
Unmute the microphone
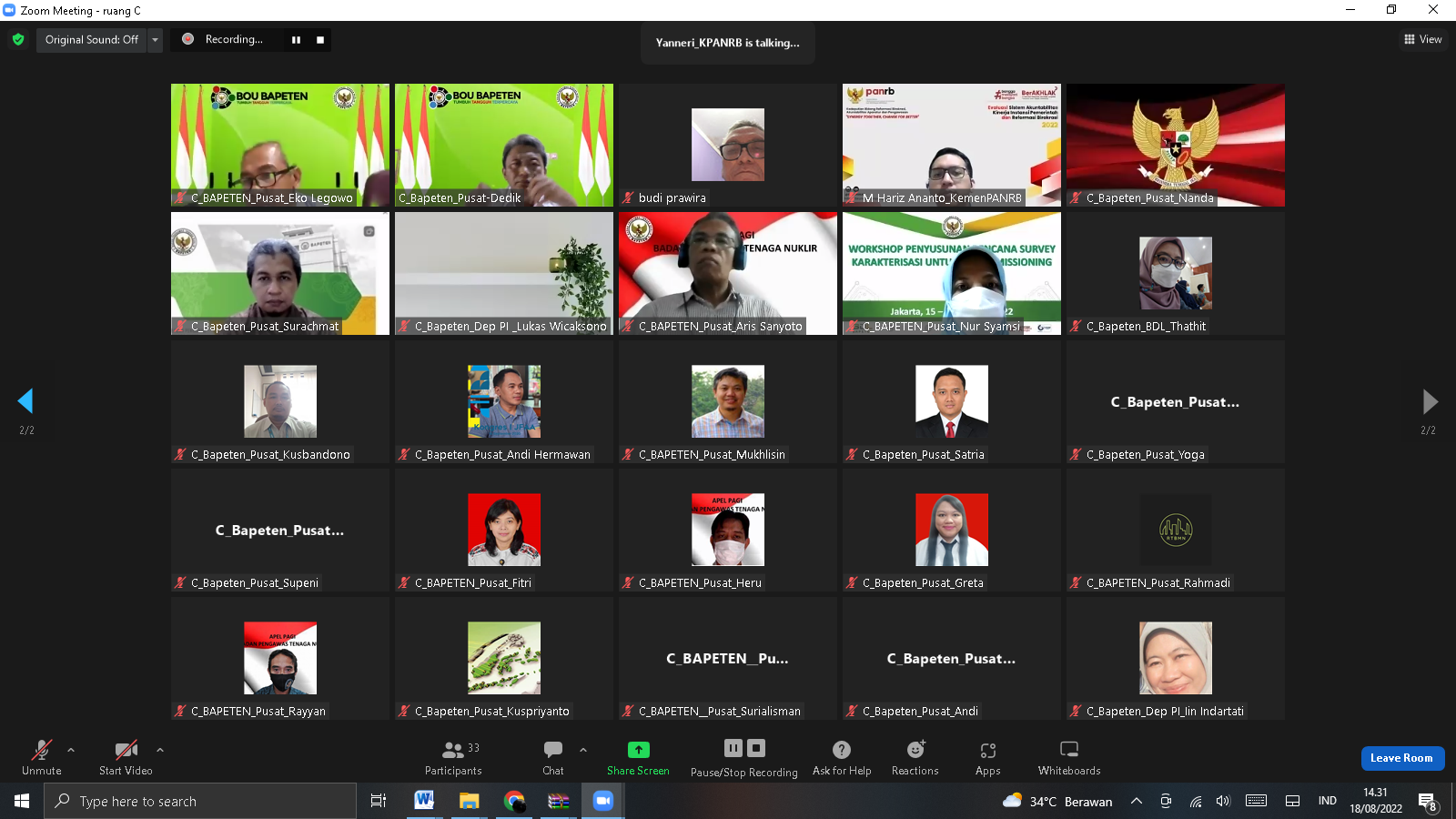pos(42,757)
